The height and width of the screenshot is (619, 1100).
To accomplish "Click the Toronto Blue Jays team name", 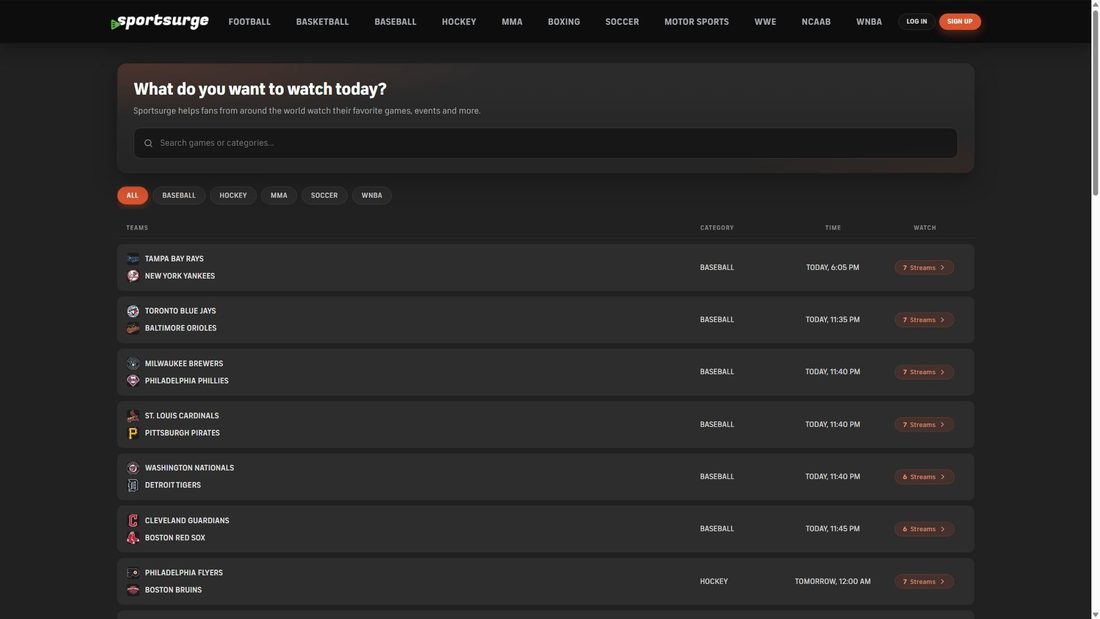I will tap(180, 311).
